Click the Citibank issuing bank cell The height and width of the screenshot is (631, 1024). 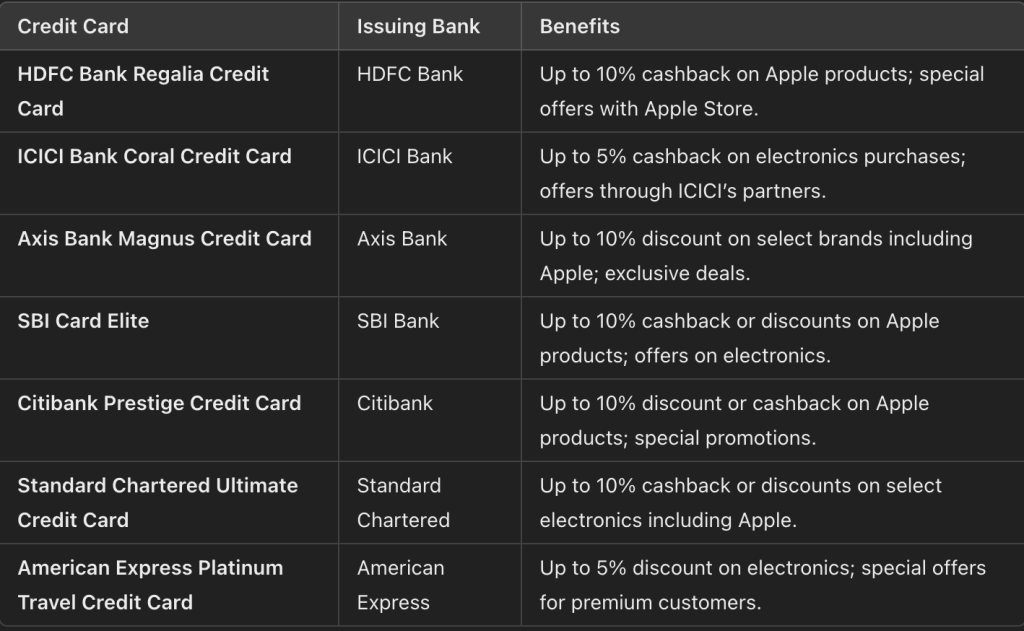[x=394, y=403]
